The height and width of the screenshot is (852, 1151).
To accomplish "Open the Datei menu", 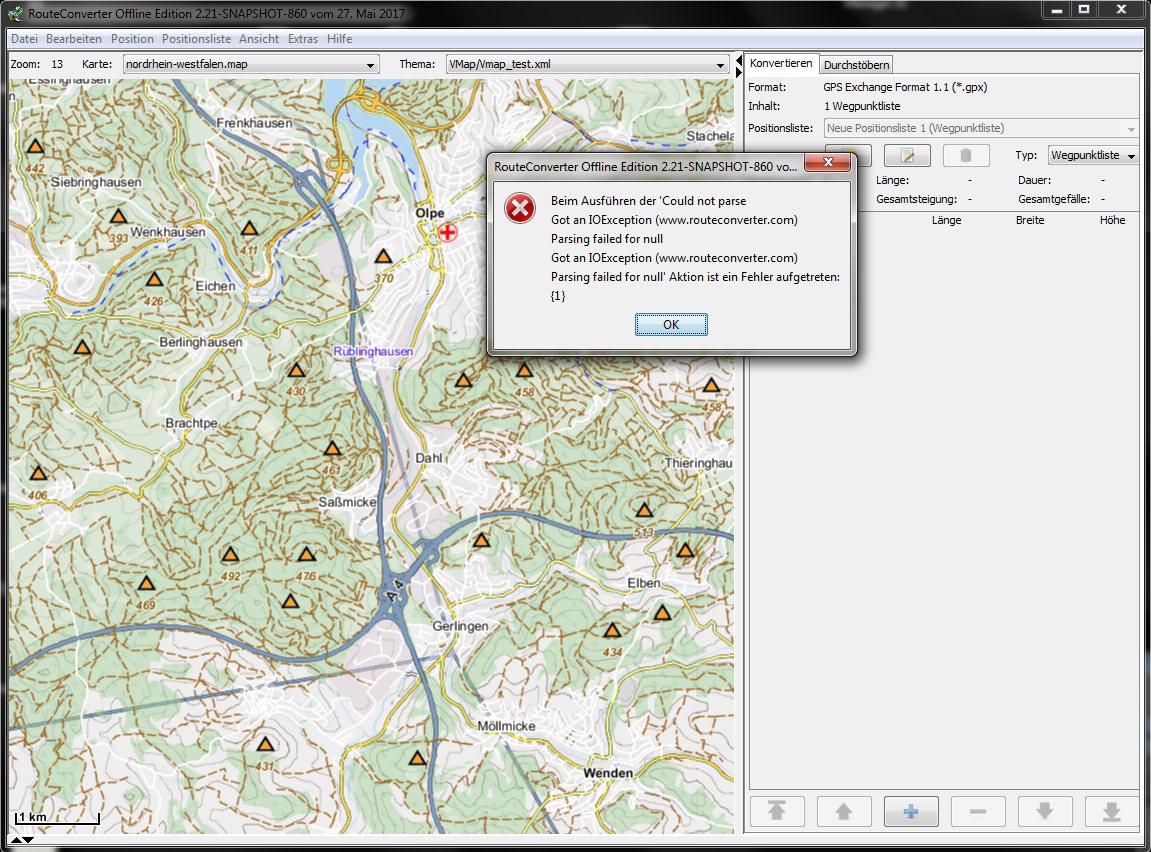I will coord(24,39).
